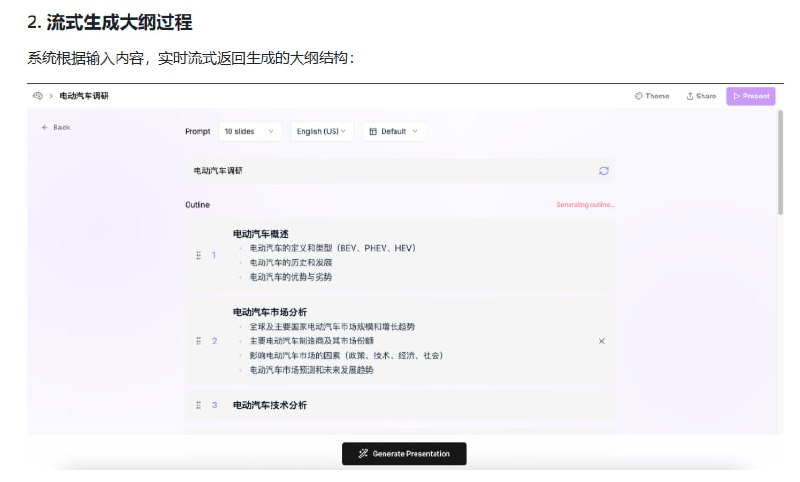Click the drag handle of outline item 2
800x482 pixels.
pos(199,341)
